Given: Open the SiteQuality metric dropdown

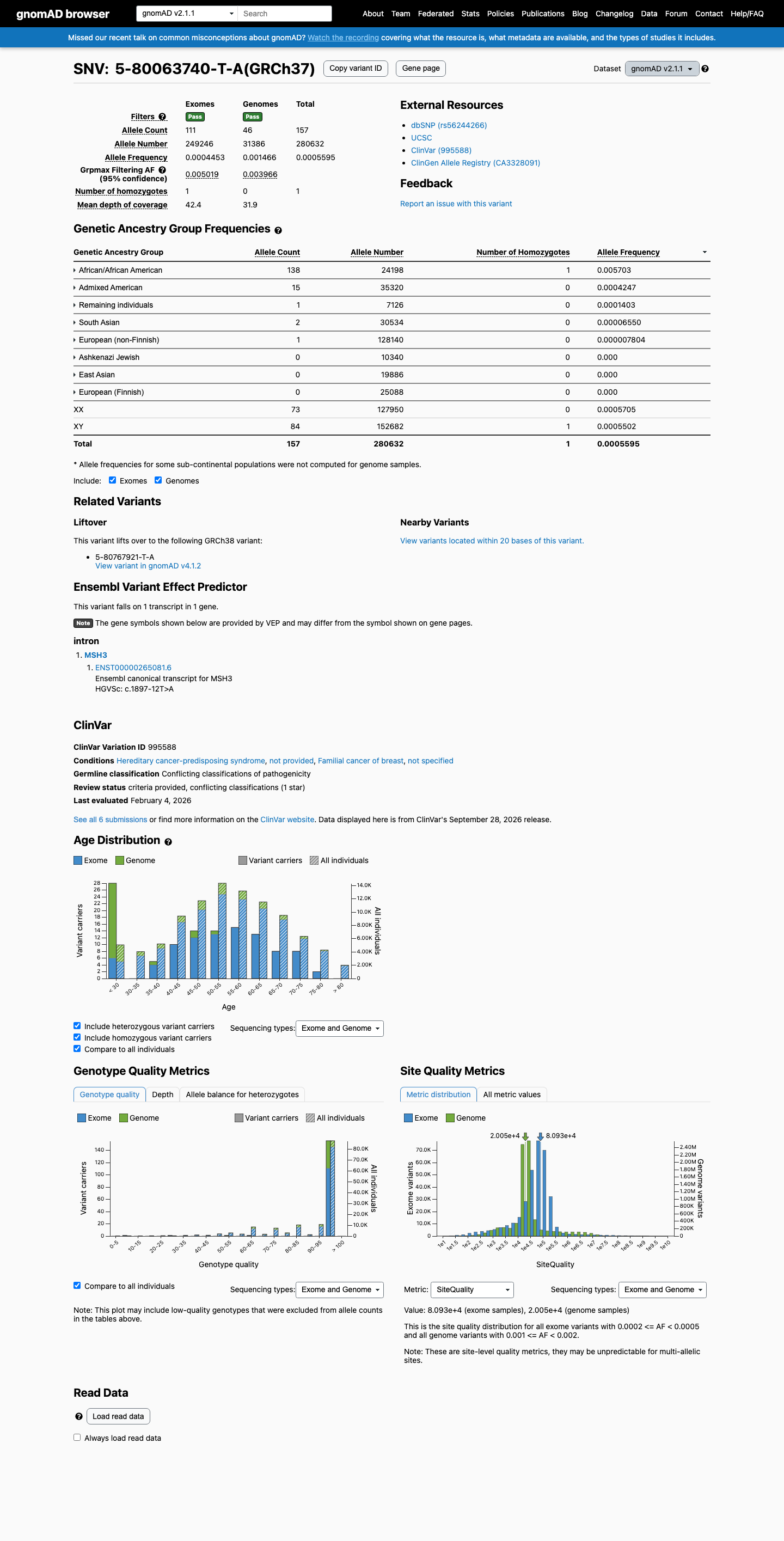Looking at the screenshot, I should tap(473, 1290).
